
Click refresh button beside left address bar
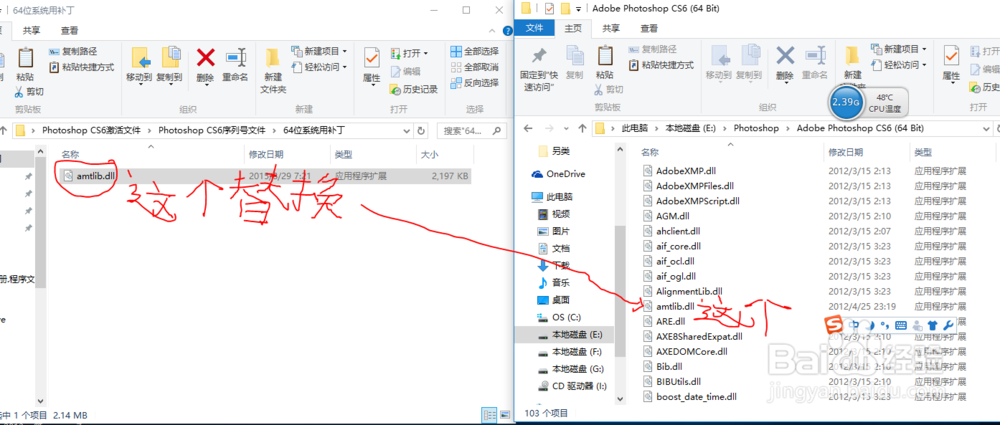coord(421,130)
